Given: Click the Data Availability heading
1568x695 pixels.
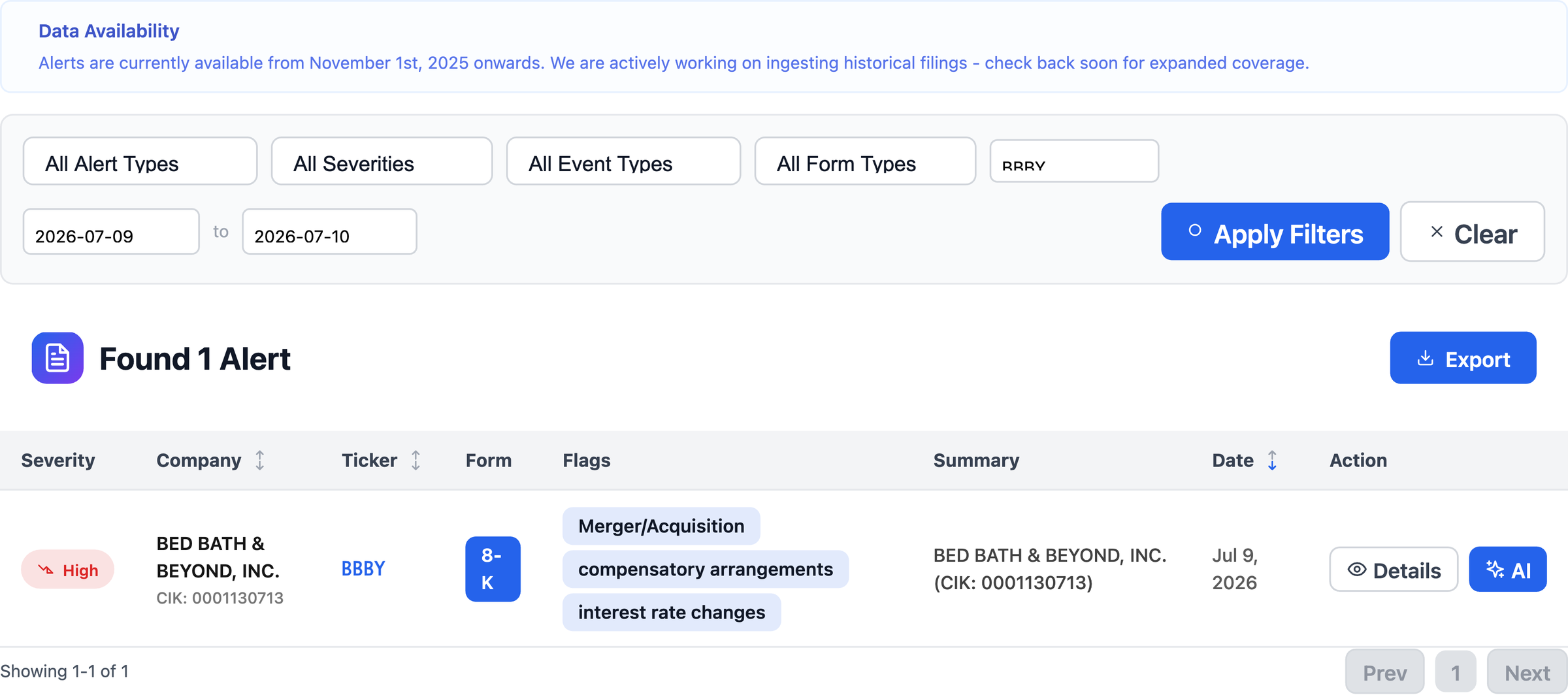Looking at the screenshot, I should [109, 31].
